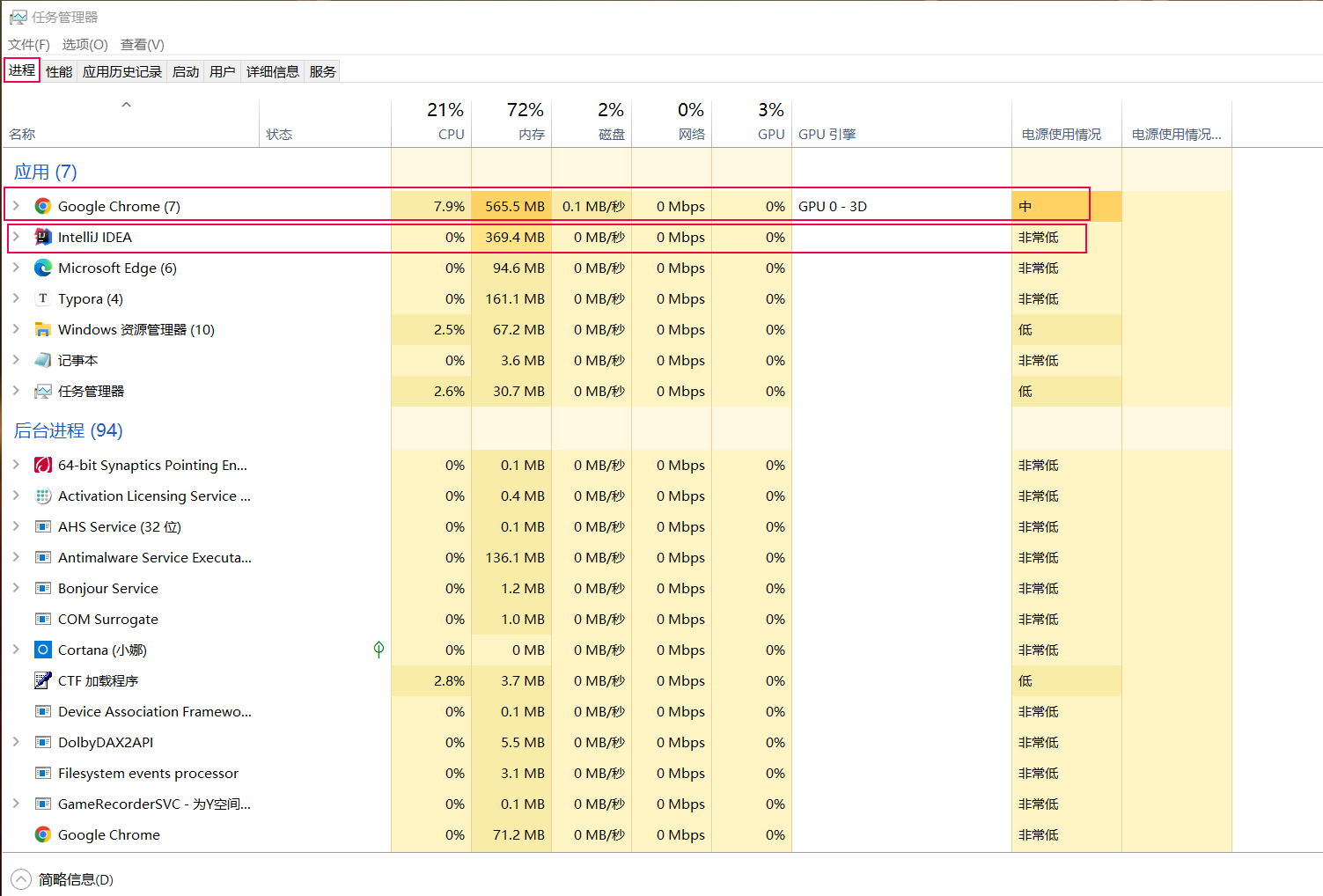This screenshot has width=1323, height=896.
Task: Expand the DolbyDAX2API row
Action: click(16, 741)
